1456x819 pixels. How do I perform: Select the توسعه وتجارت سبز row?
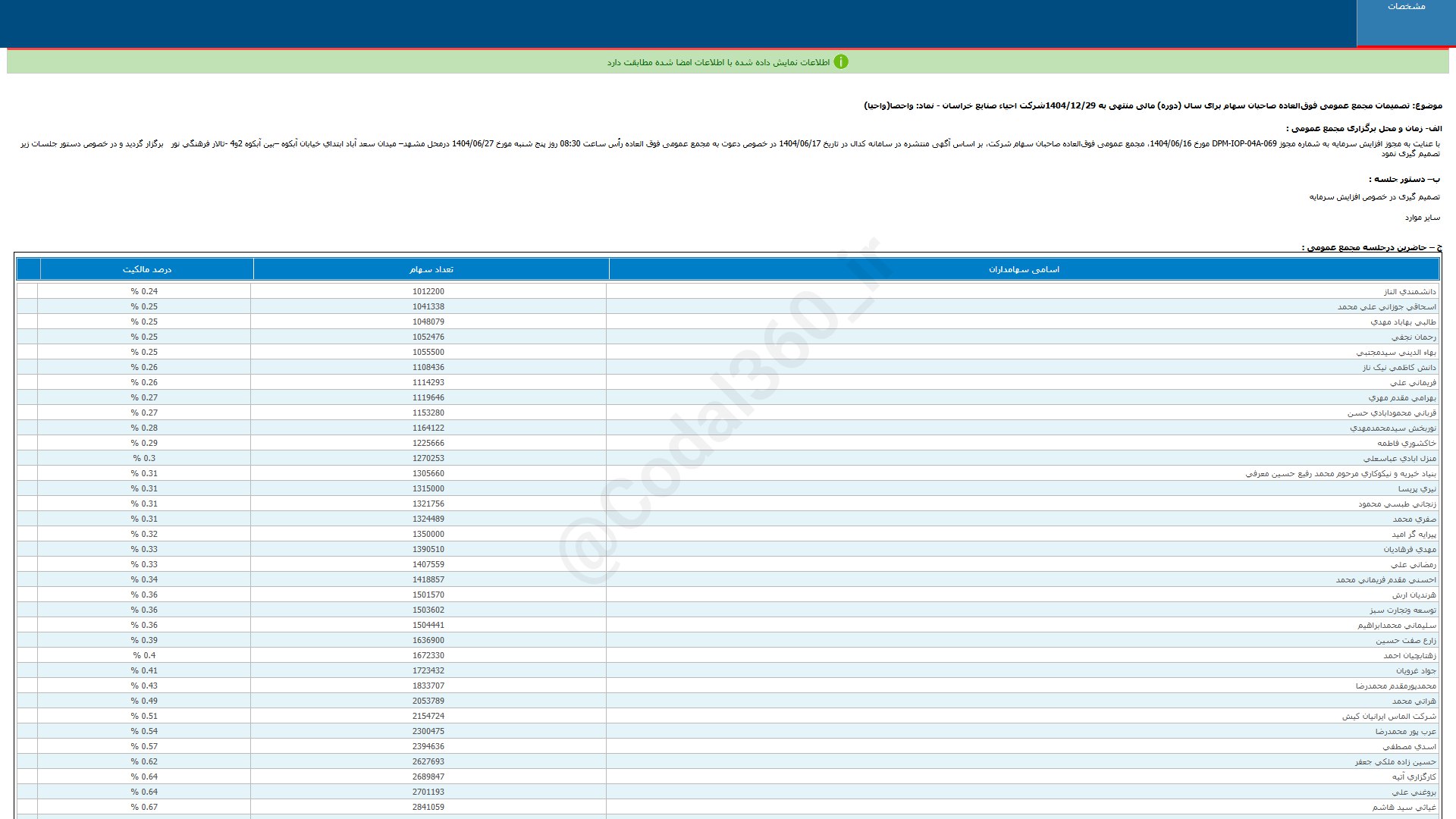(x=1402, y=610)
